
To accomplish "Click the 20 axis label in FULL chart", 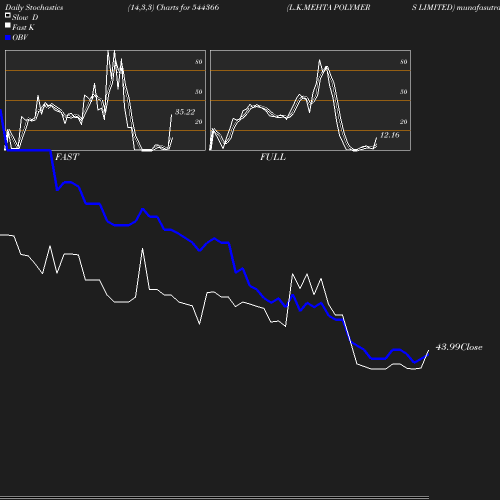I will pyautogui.click(x=404, y=122).
